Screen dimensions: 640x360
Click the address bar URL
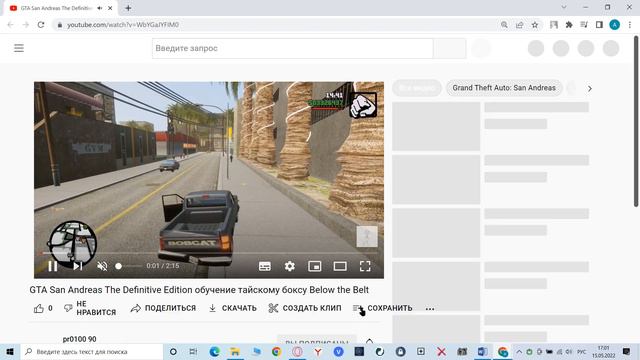[123, 25]
